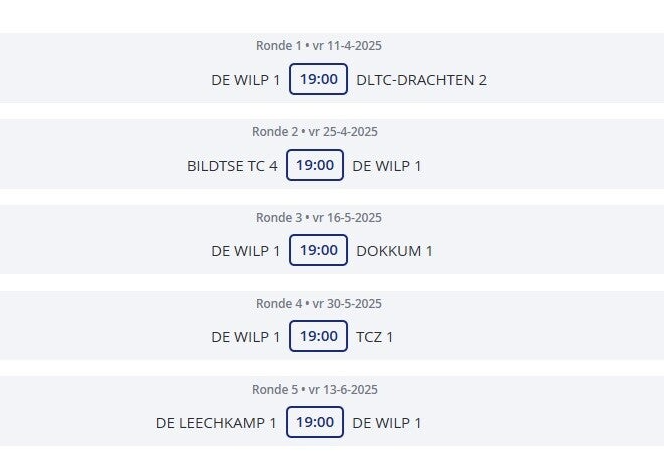
Task: Click DE WILP 1 opposite DE LEECHKAMP 1
Action: coord(387,423)
